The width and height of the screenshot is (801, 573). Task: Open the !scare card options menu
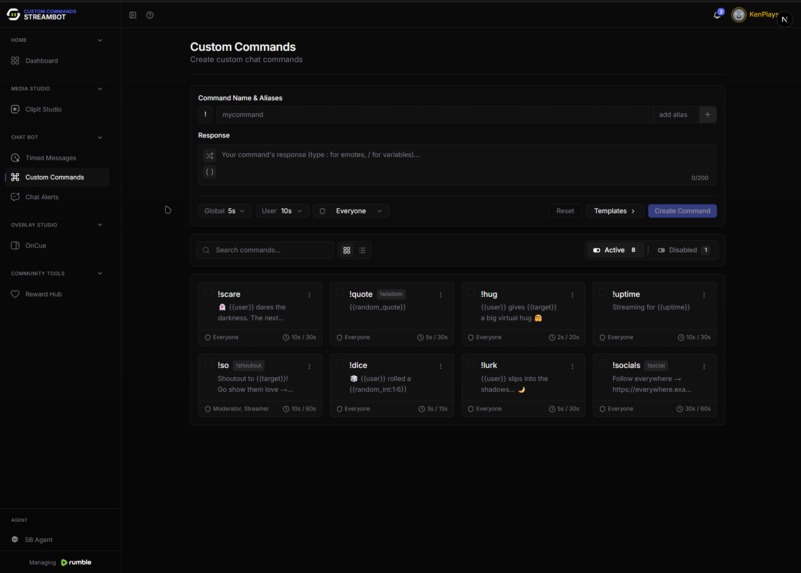pyautogui.click(x=310, y=295)
